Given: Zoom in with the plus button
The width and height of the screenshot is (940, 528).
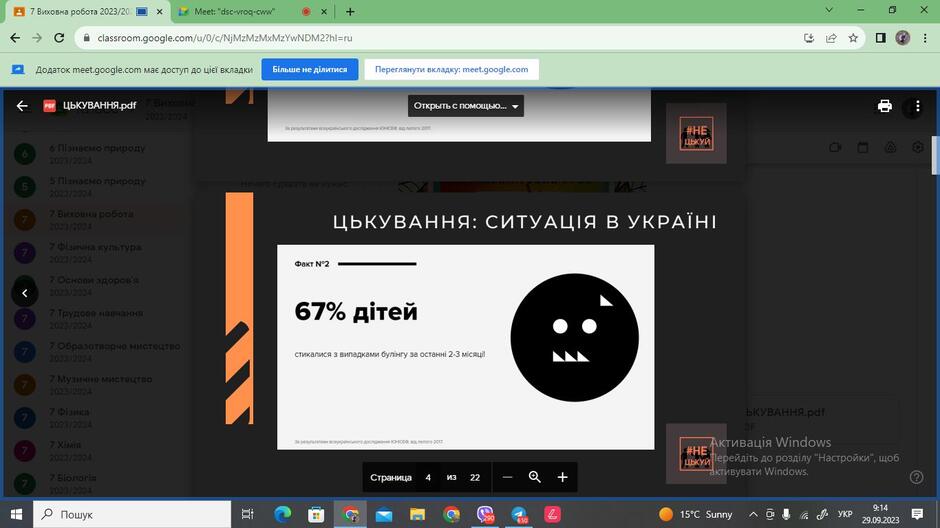Looking at the screenshot, I should (562, 477).
